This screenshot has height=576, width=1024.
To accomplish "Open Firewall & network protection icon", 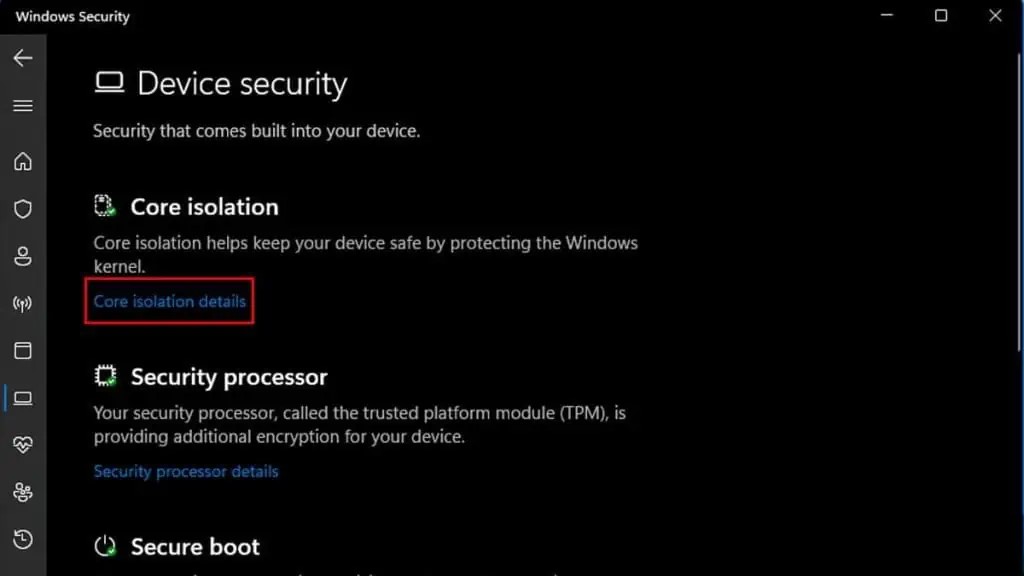I will [x=23, y=304].
